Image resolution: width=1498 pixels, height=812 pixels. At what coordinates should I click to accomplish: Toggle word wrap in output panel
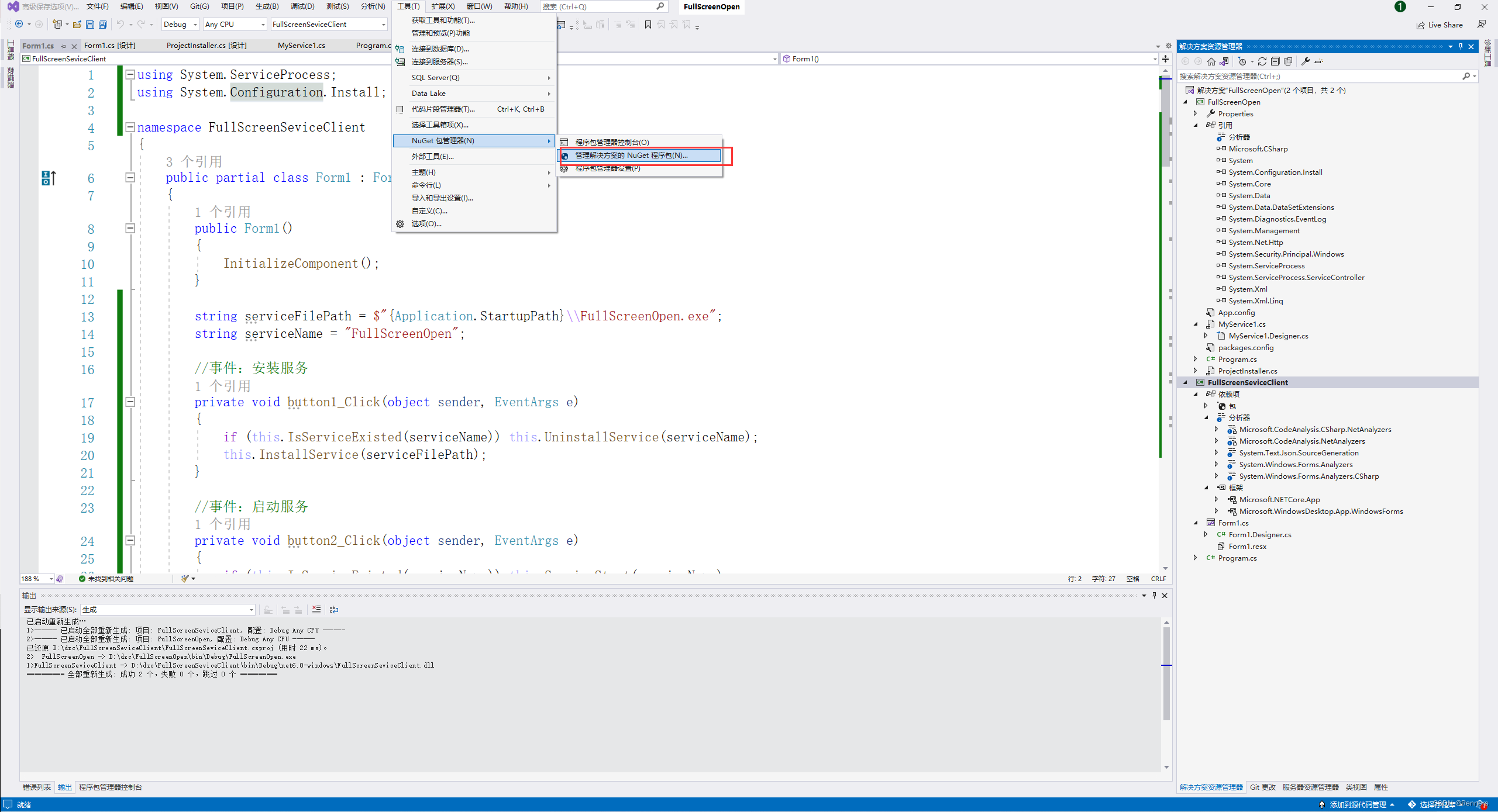tap(334, 609)
